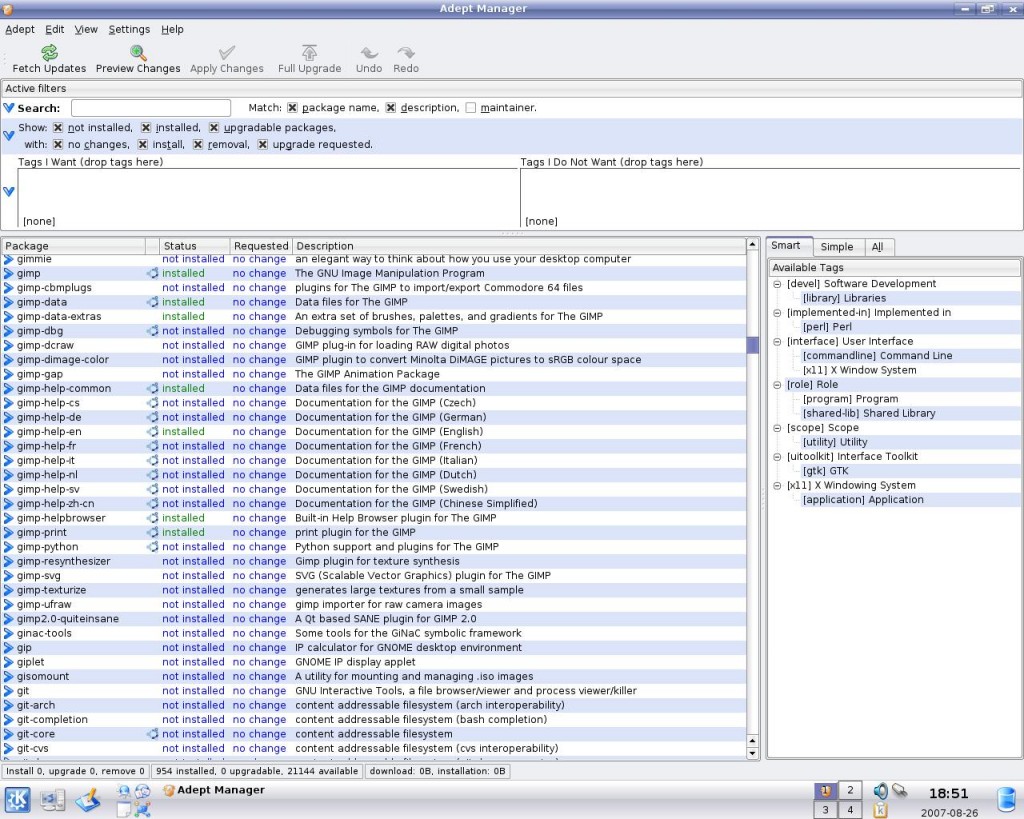The width and height of the screenshot is (1024, 819).
Task: Sort by the Status column header
Action: 195,246
